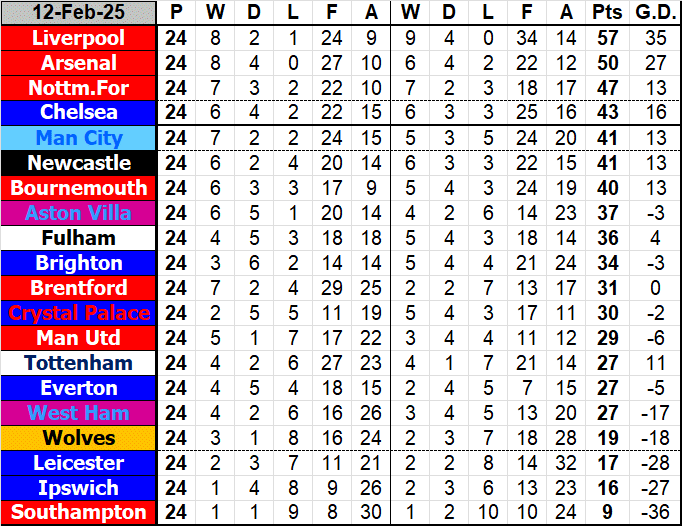Viewport: 682px width, 526px height.
Task: Select Southampton's goal difference of -36
Action: click(x=655, y=513)
